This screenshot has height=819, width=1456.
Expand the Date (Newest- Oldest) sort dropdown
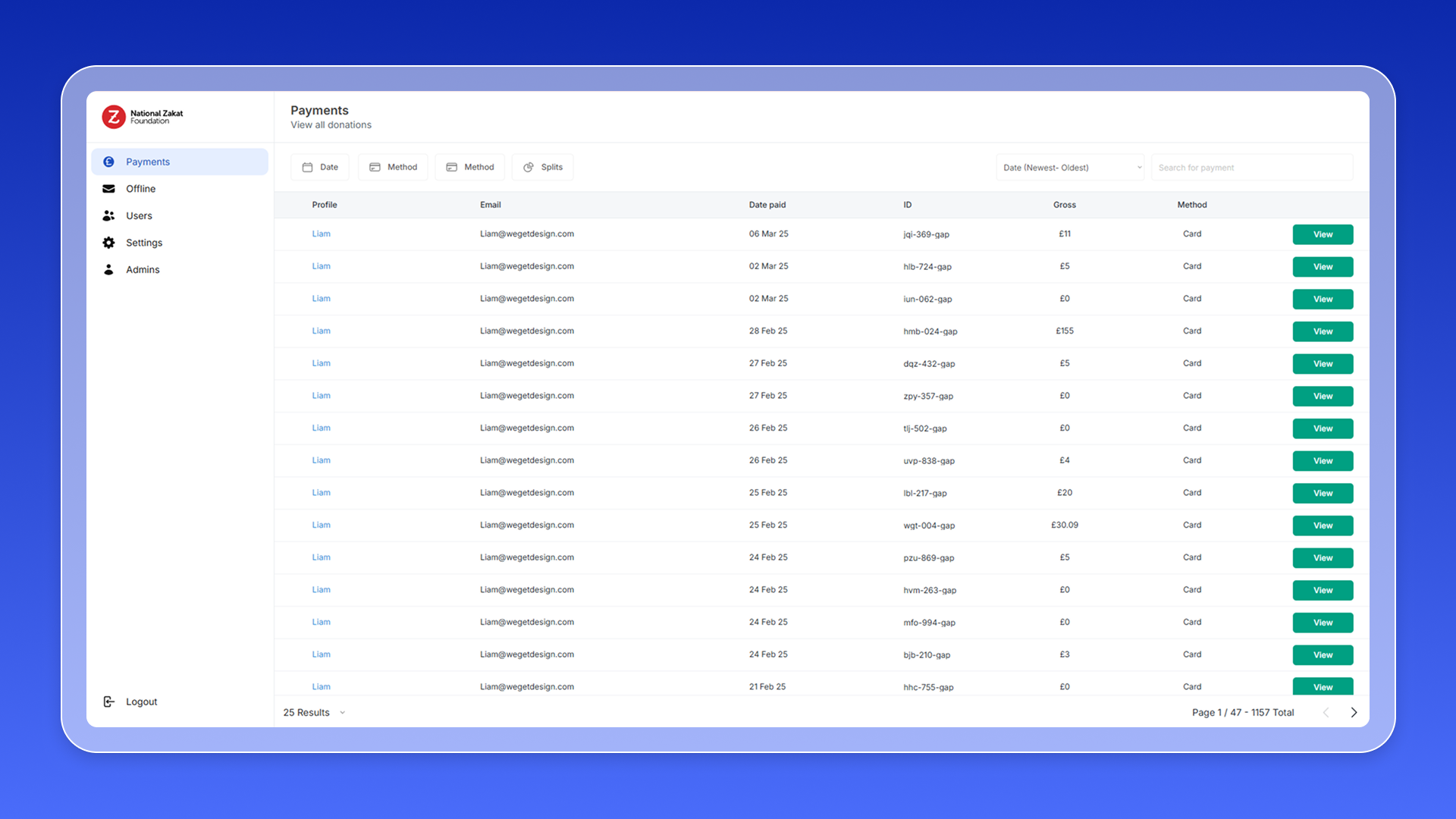click(x=1069, y=168)
